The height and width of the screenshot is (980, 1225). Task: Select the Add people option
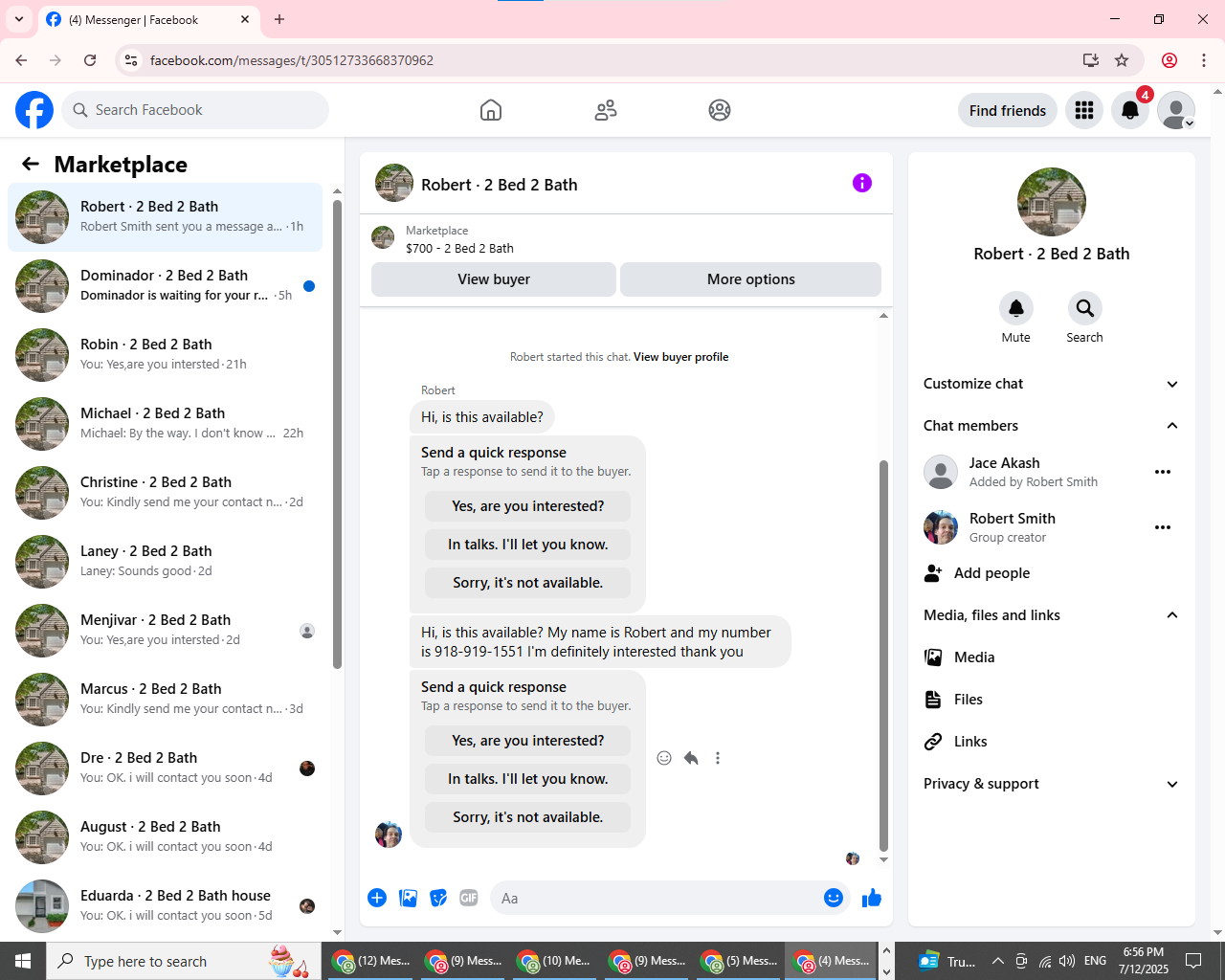click(x=1052, y=573)
